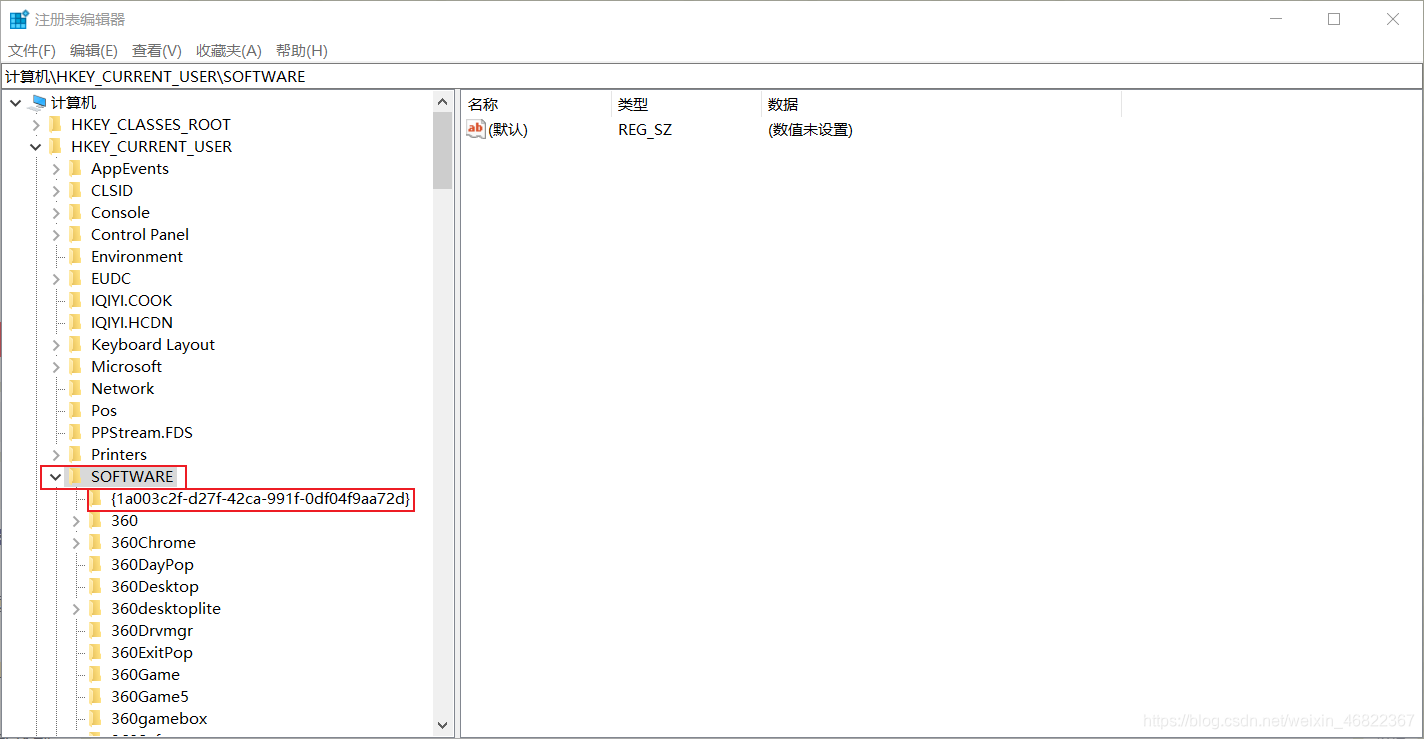Image resolution: width=1424 pixels, height=739 pixels.
Task: Click the SOFTWARE folder icon
Action: [76, 476]
